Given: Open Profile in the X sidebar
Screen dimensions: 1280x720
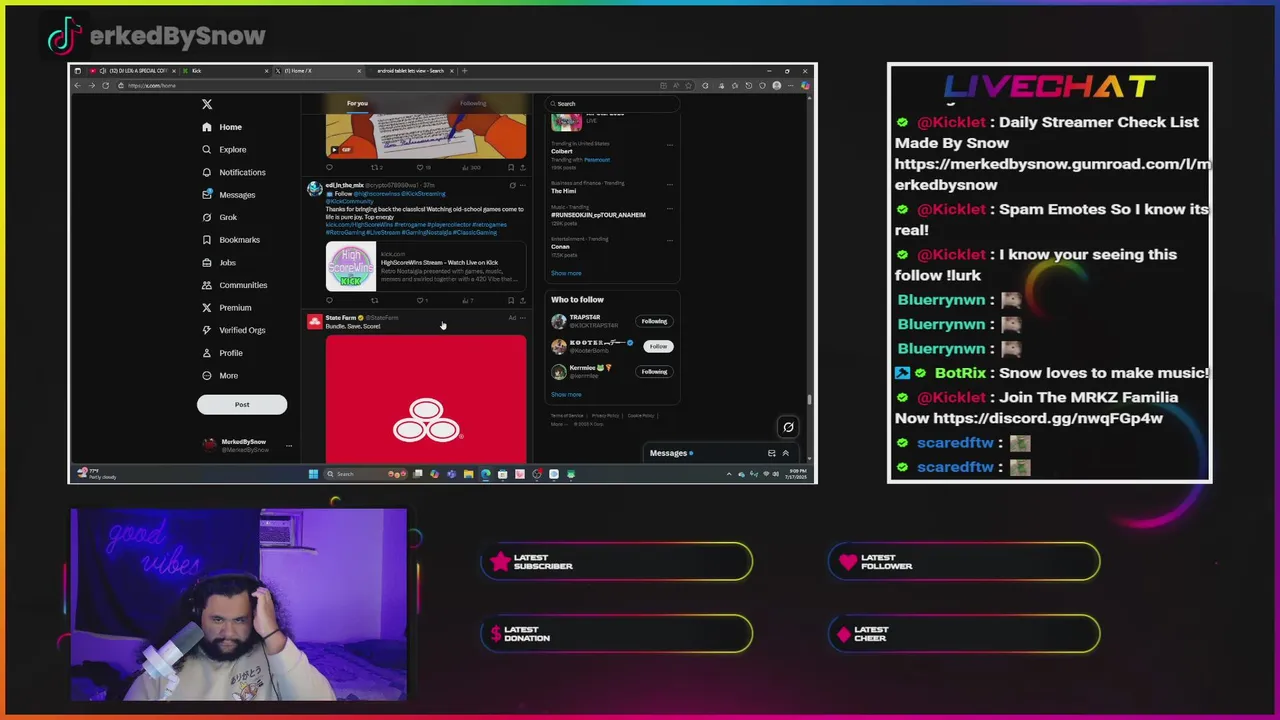Looking at the screenshot, I should pyautogui.click(x=222, y=353).
